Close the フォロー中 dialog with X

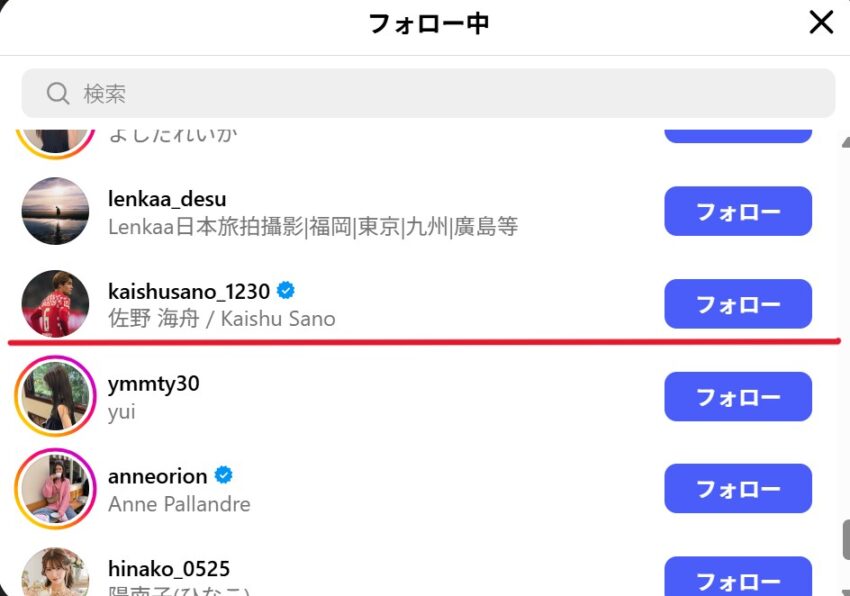pos(821,23)
